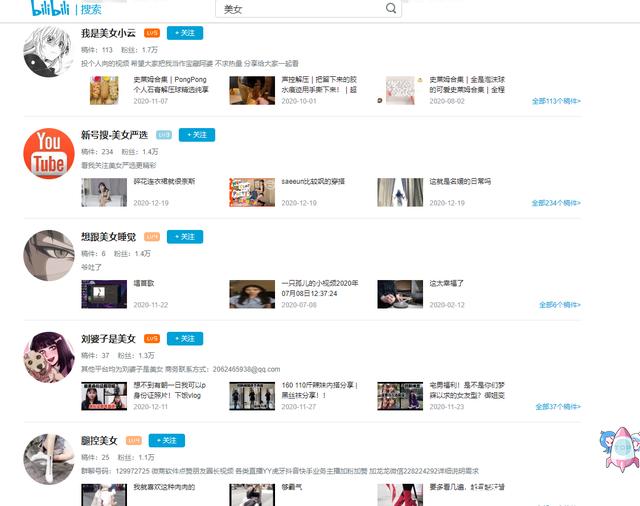Follow the user 刘婆子是美女
The image size is (640, 506).
click(x=185, y=339)
